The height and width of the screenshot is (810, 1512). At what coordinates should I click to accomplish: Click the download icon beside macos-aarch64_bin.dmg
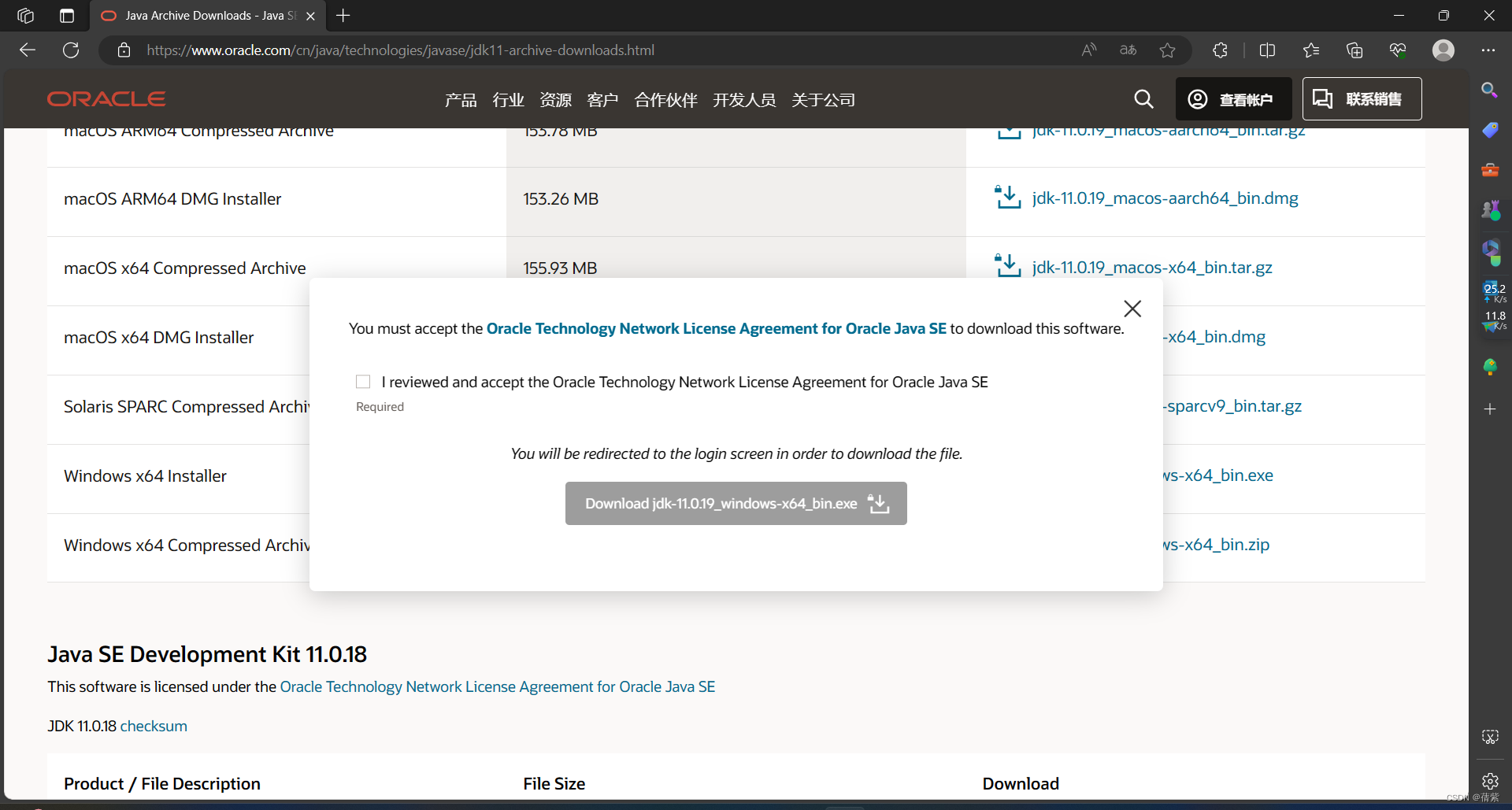click(x=1008, y=198)
